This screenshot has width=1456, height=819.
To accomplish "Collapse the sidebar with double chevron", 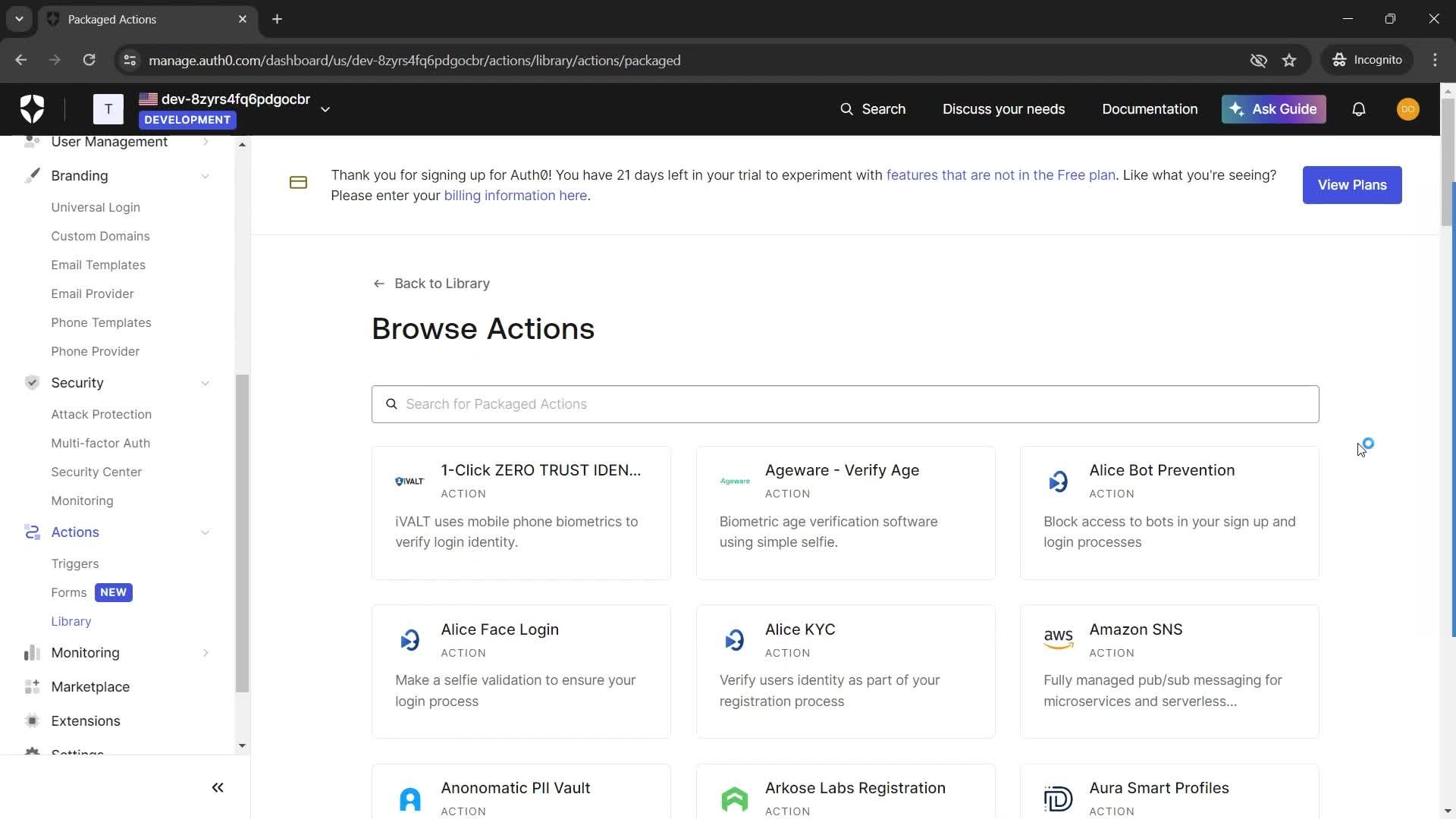I will (218, 788).
